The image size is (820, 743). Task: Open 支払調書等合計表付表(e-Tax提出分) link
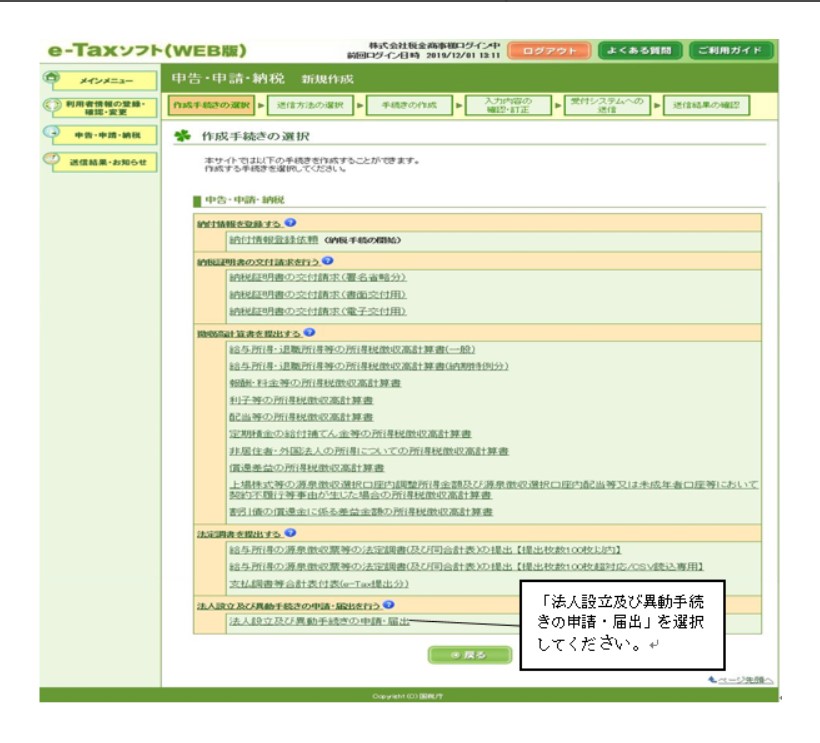(x=319, y=583)
